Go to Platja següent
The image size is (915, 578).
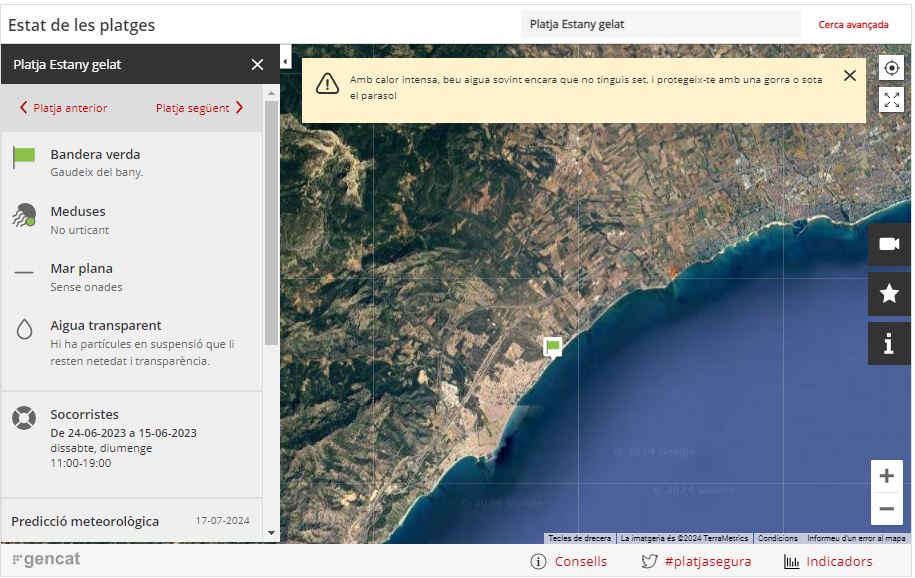coord(200,108)
